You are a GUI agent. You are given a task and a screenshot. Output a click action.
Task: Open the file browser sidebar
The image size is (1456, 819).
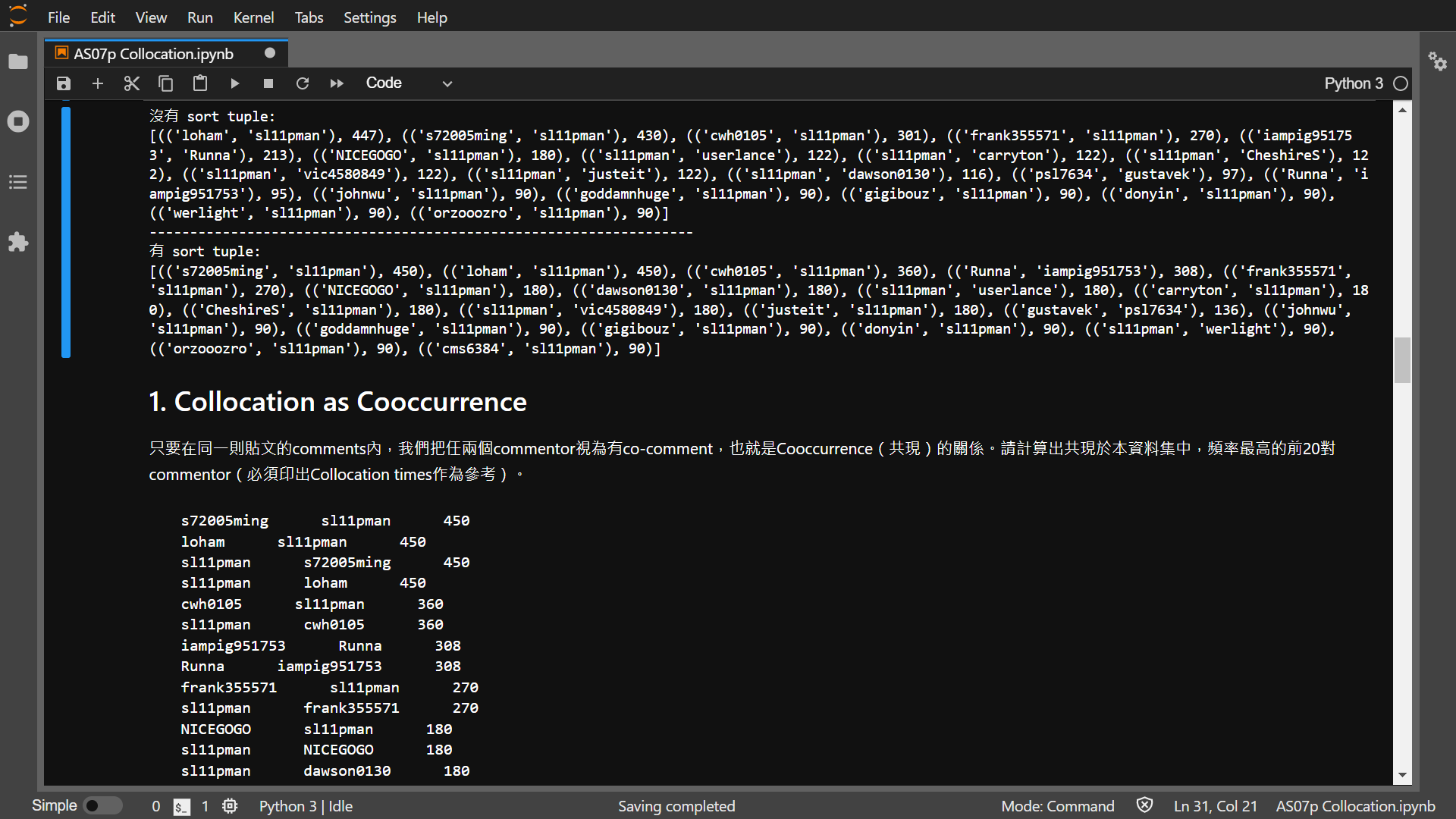click(x=18, y=61)
